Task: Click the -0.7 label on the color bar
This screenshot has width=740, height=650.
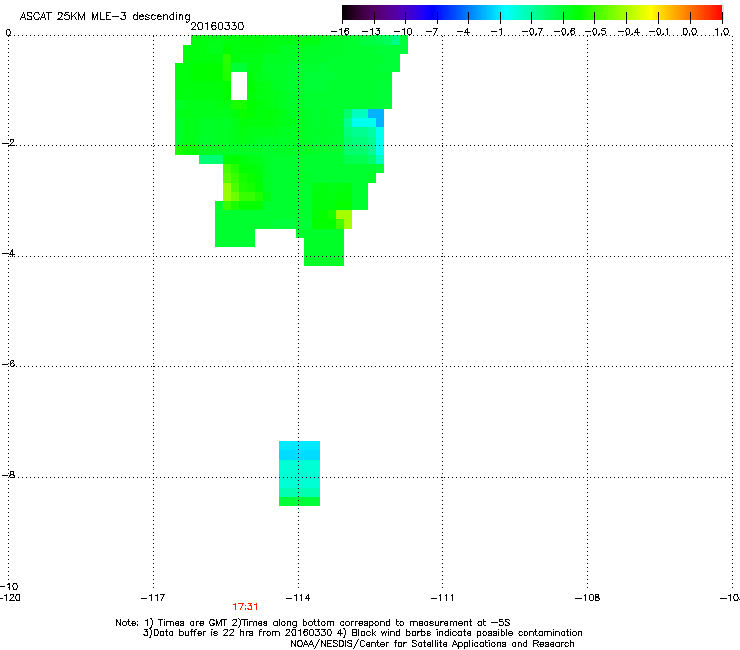Action: (532, 32)
